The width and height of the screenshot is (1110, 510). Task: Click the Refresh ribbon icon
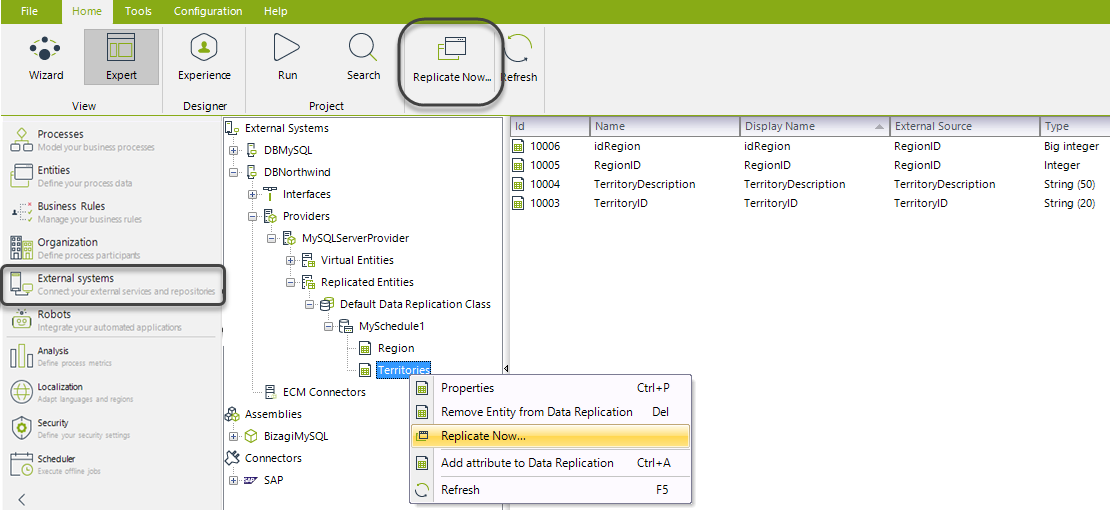point(519,60)
